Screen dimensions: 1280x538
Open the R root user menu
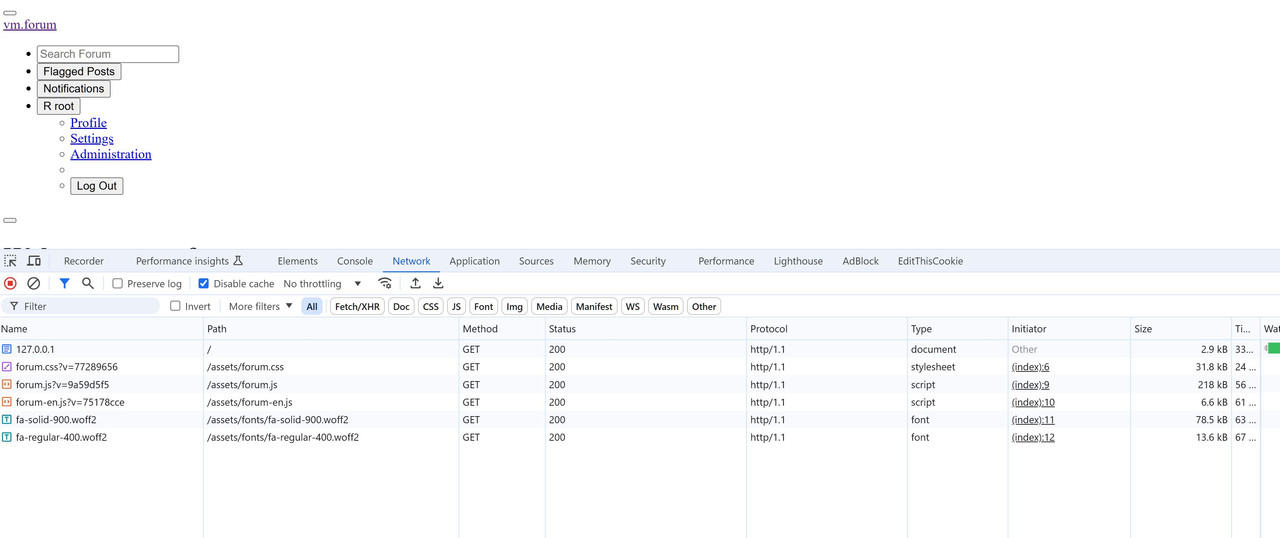pos(59,106)
